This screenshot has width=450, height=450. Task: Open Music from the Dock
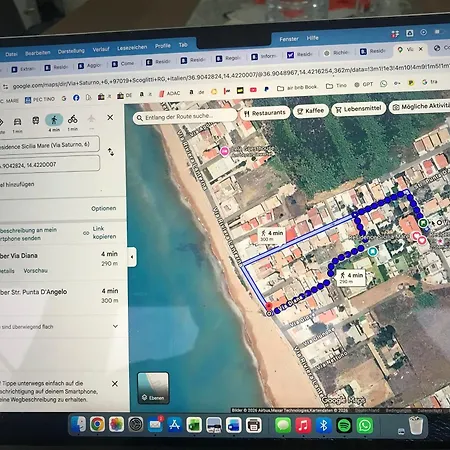[x=303, y=426]
